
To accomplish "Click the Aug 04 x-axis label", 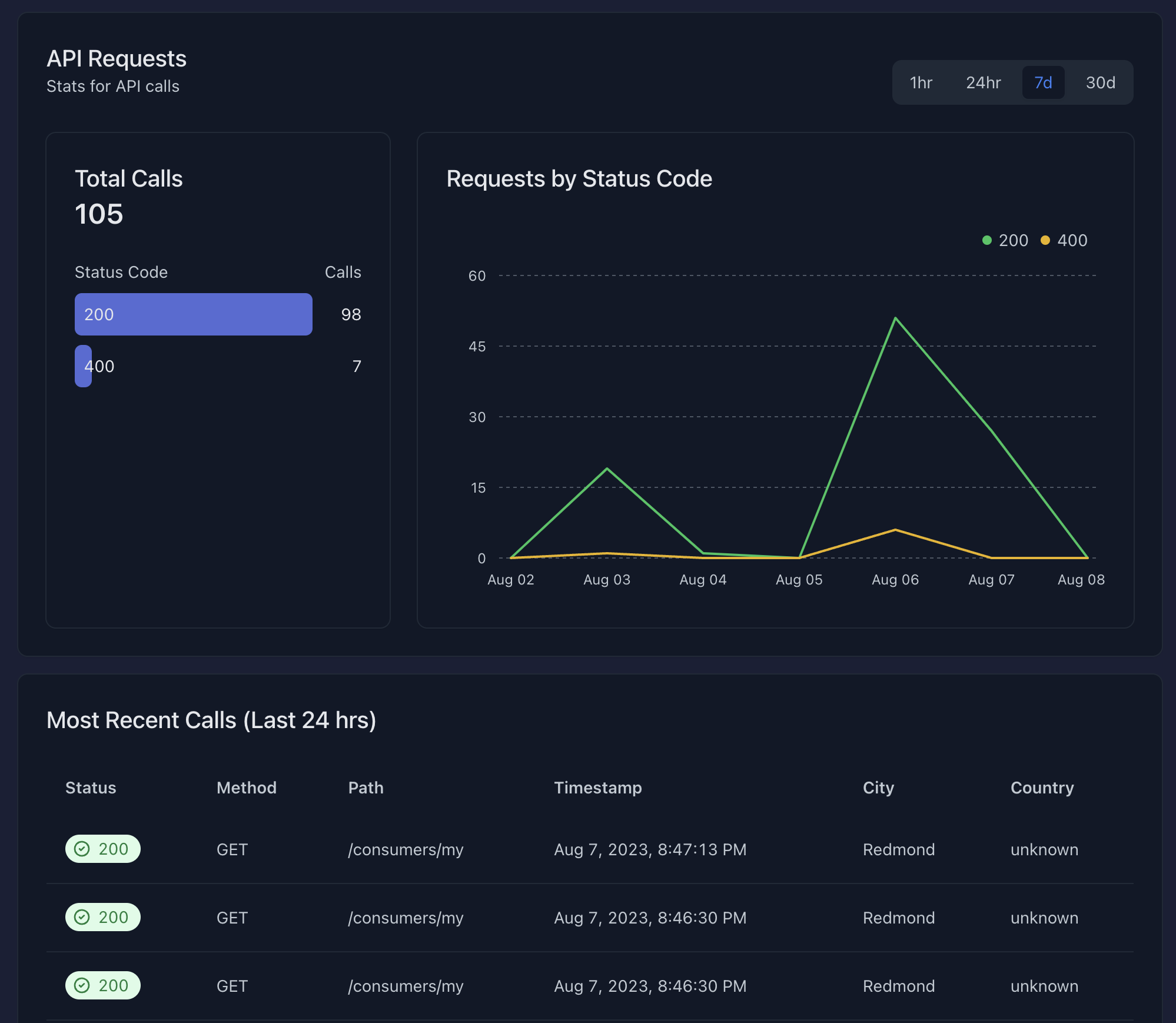I will (x=703, y=580).
